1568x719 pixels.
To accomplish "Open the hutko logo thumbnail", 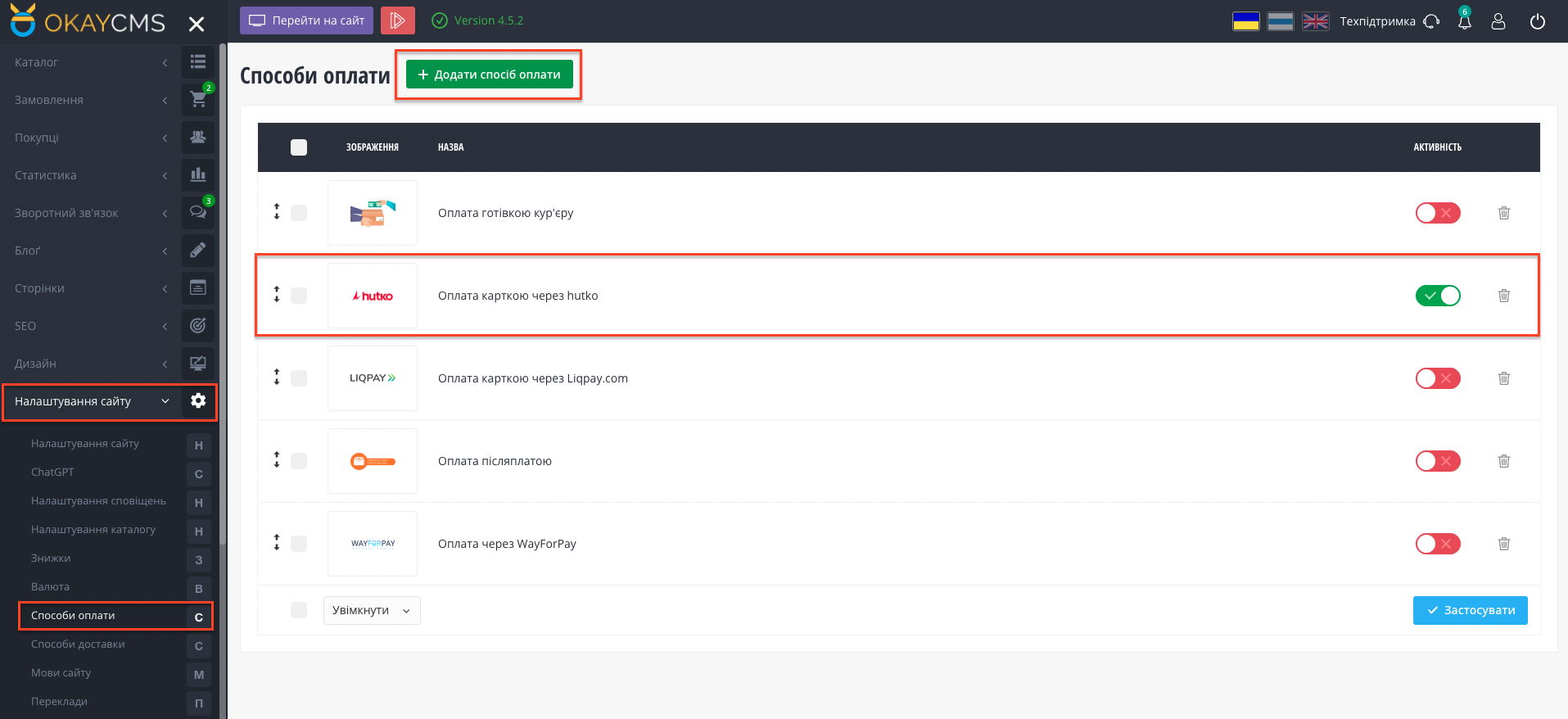I will (373, 296).
